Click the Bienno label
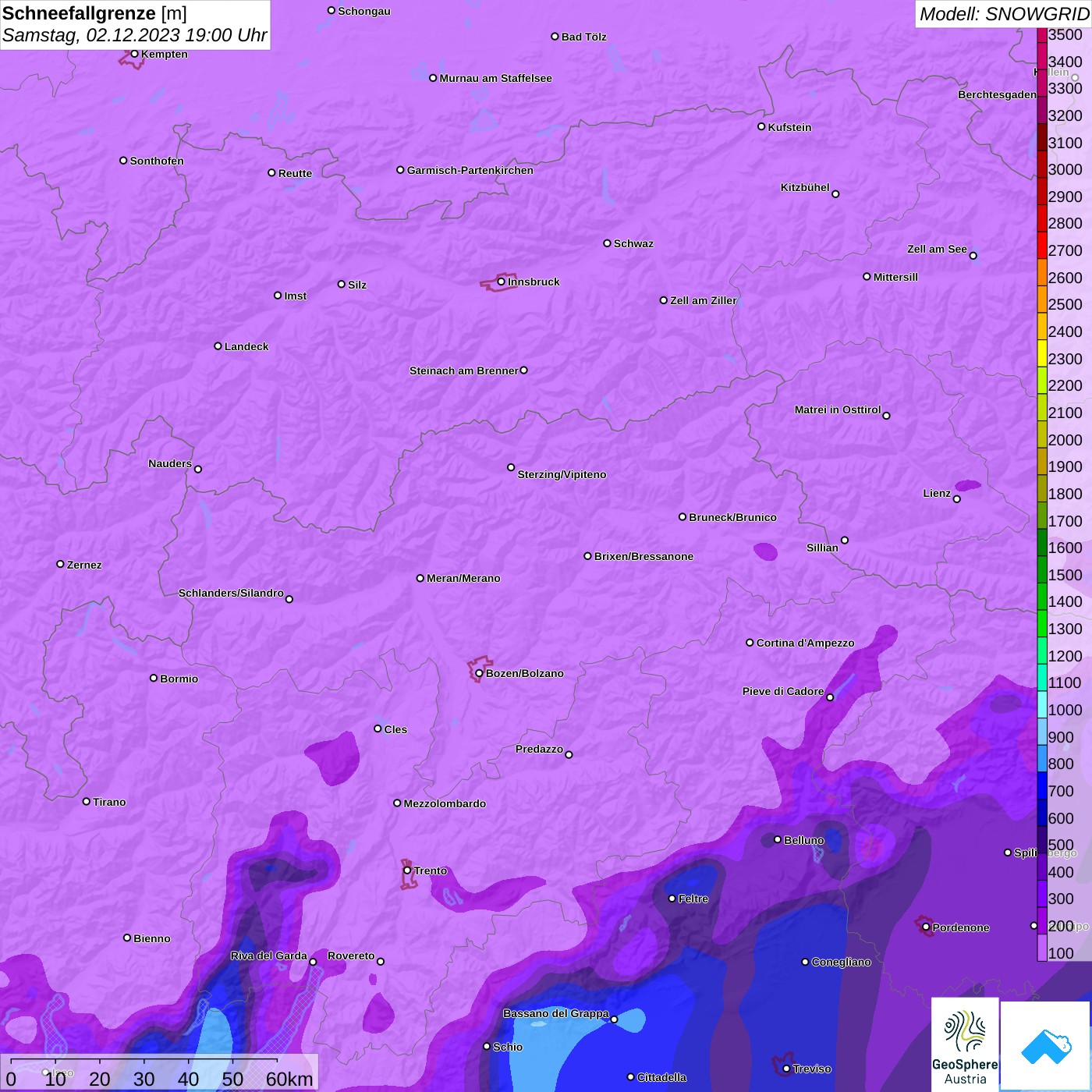The image size is (1092, 1092). tap(151, 938)
